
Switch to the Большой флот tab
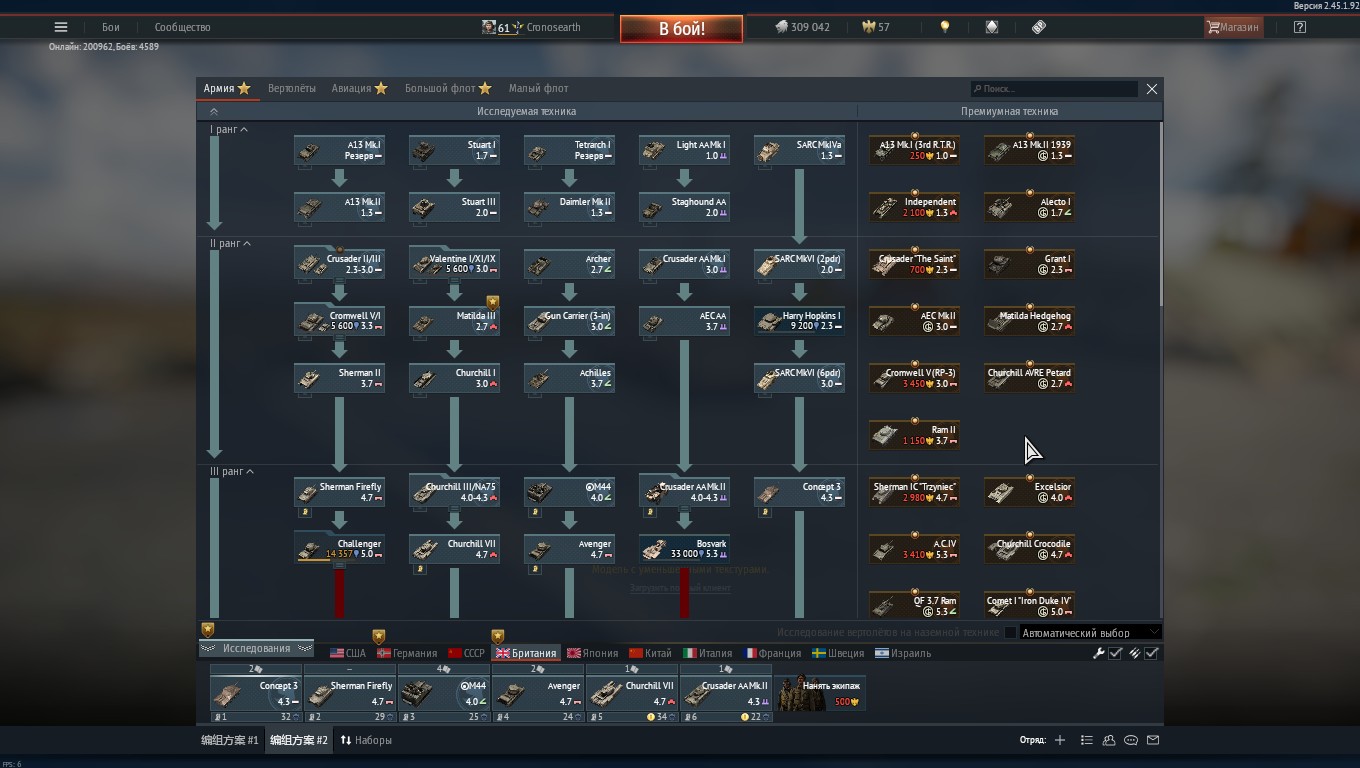tap(448, 88)
